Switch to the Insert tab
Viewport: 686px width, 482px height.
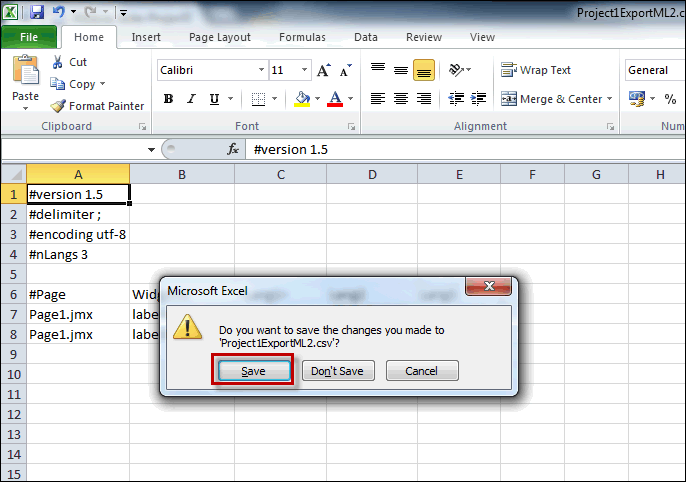pyautogui.click(x=146, y=37)
